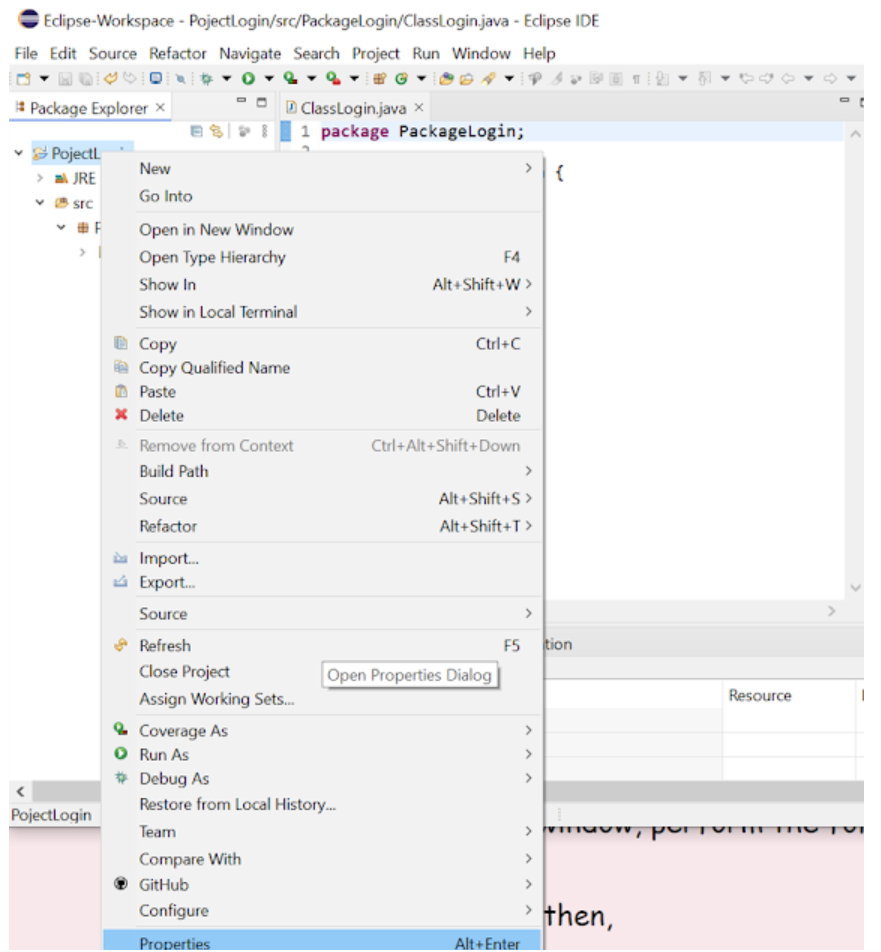Click red X Delete icon
The height and width of the screenshot is (952, 881).
point(121,415)
